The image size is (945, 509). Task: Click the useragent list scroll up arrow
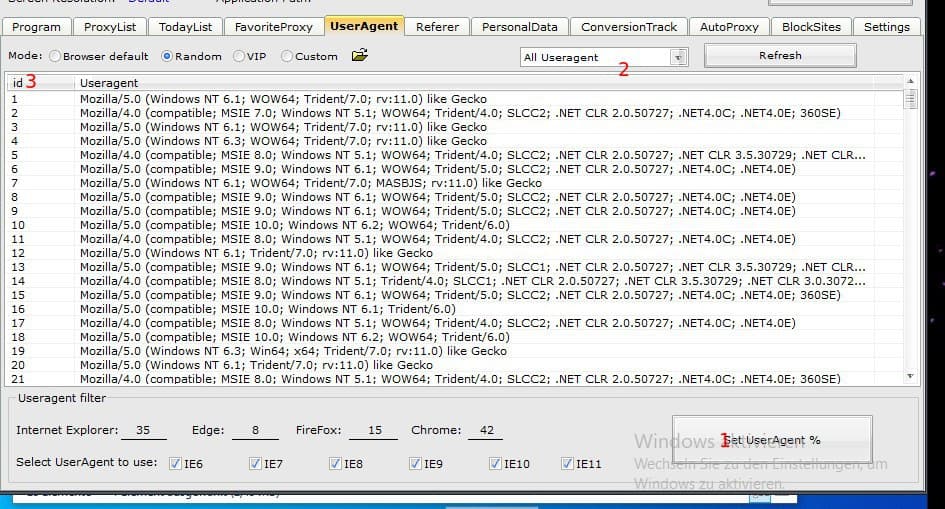pos(910,81)
